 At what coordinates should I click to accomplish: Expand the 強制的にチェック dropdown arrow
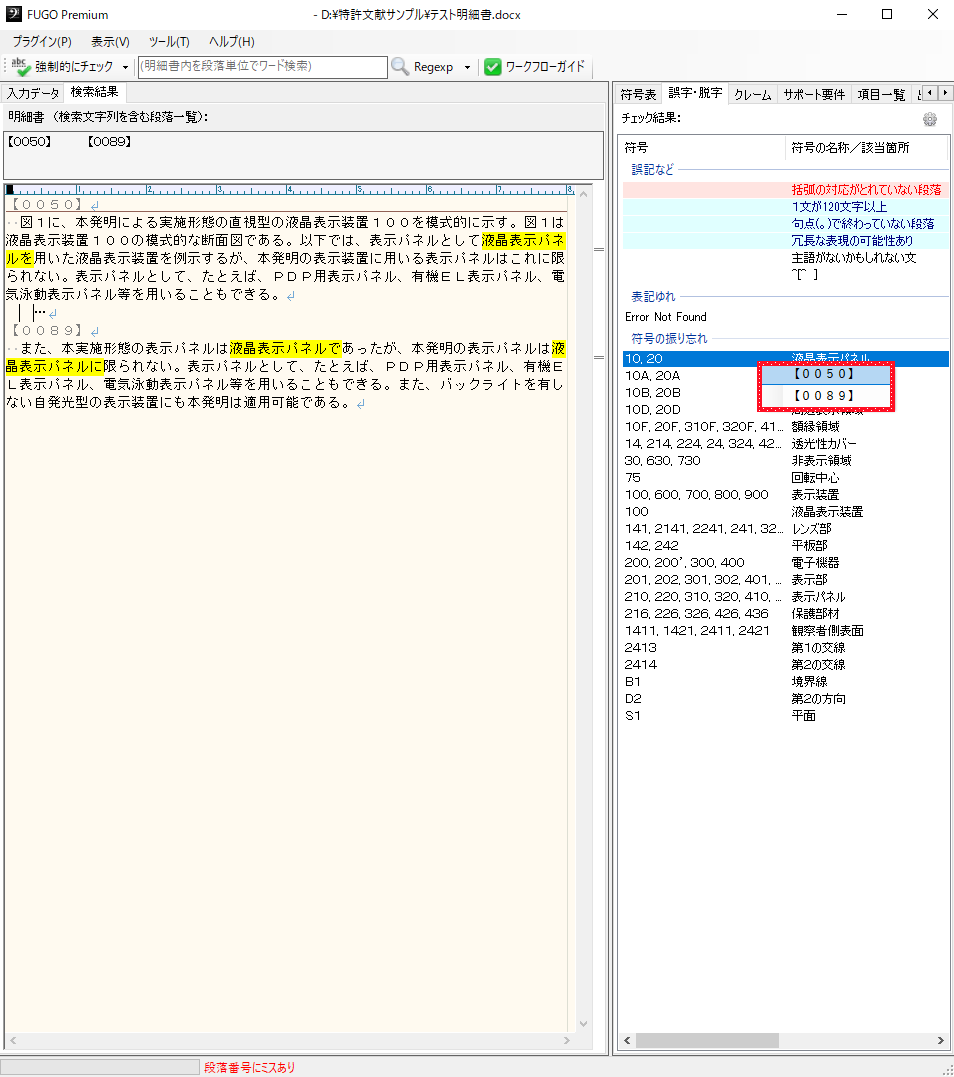click(125, 67)
